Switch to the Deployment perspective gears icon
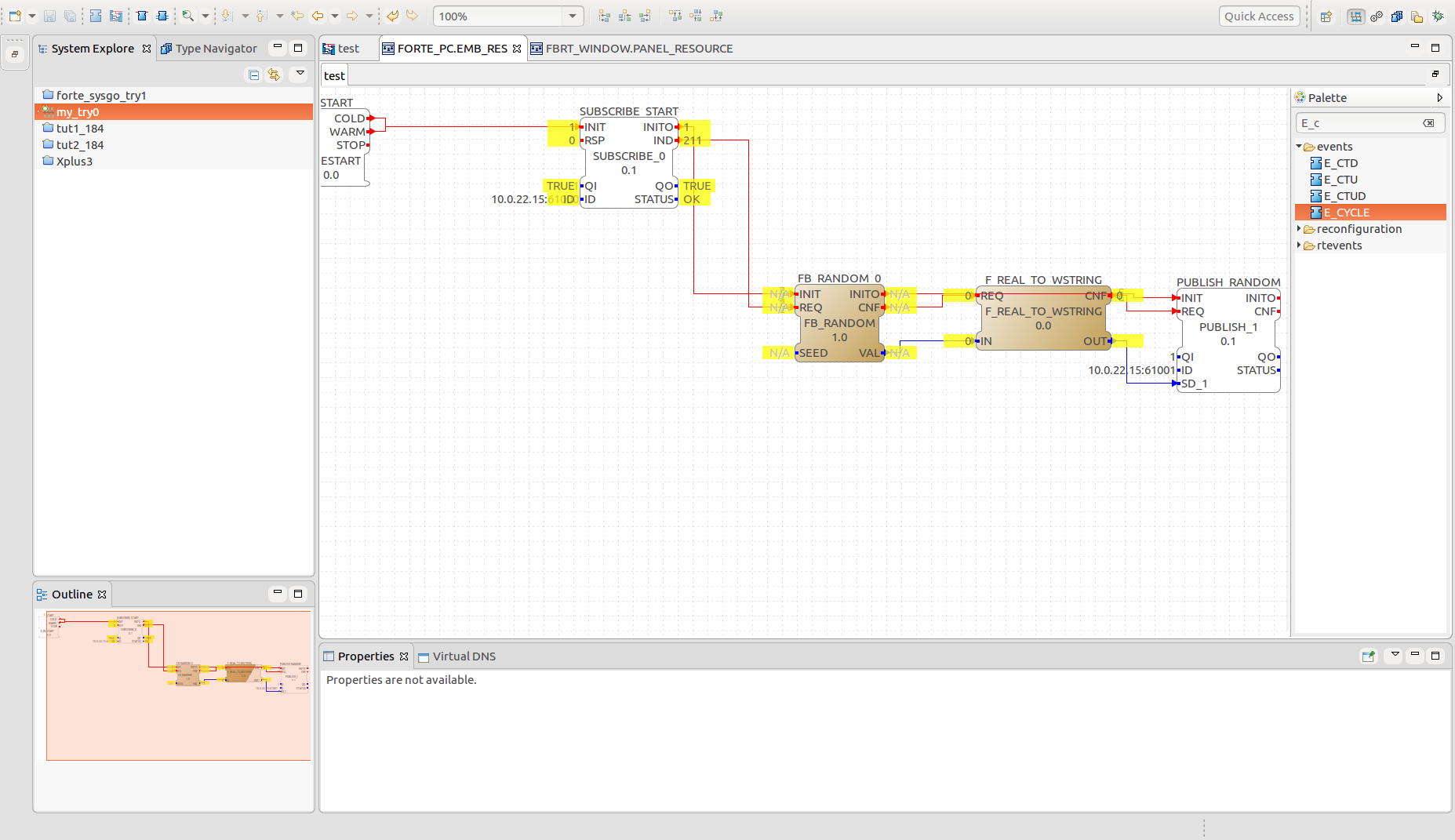The height and width of the screenshot is (840, 1455). (1377, 16)
